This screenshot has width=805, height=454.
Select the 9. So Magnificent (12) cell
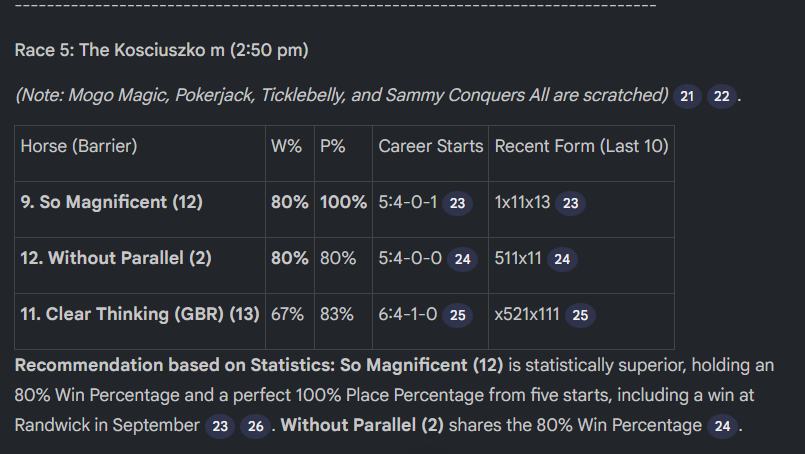tap(140, 210)
